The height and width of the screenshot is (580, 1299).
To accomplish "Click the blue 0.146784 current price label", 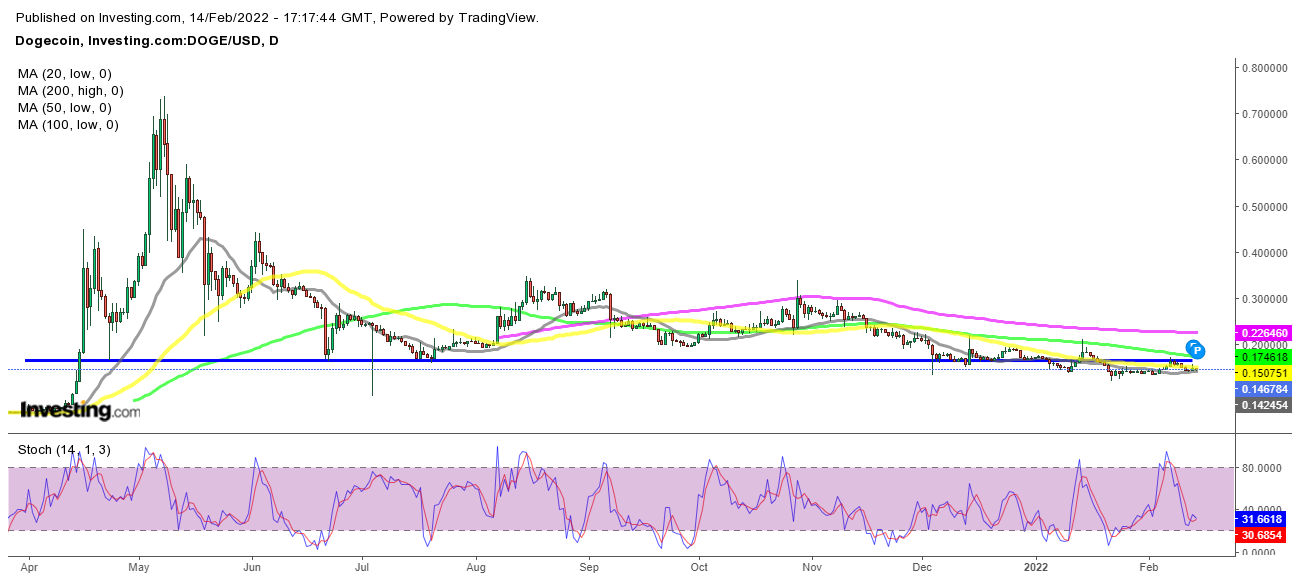I will pos(1263,389).
